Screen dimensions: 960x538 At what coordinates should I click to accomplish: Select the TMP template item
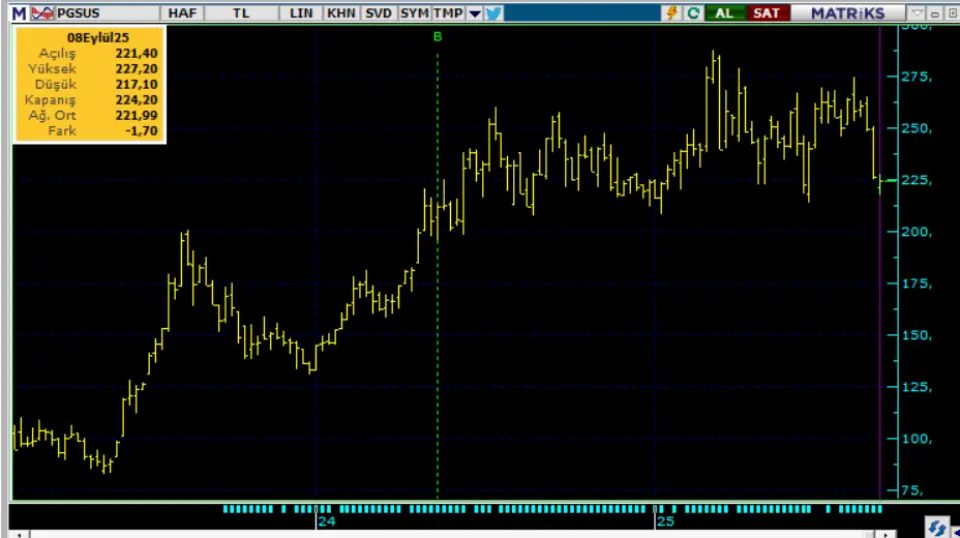point(449,13)
